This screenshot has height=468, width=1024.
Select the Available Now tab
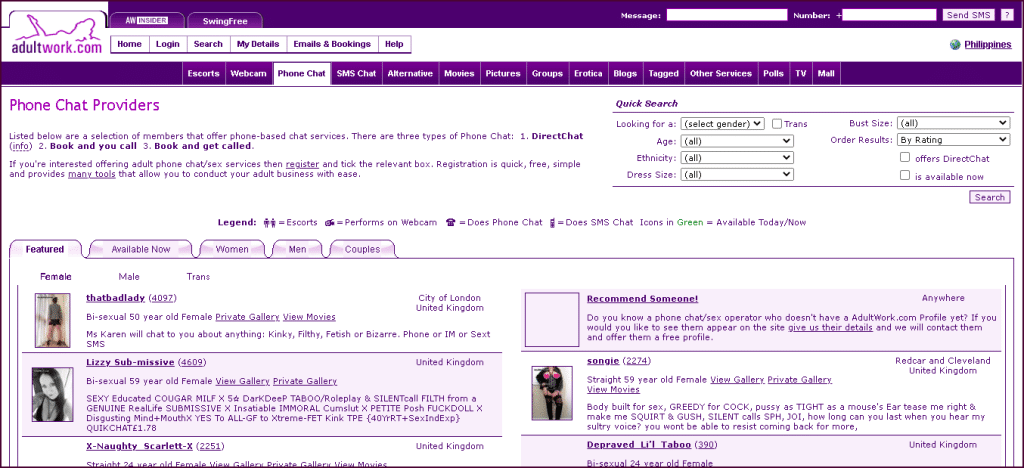point(140,249)
